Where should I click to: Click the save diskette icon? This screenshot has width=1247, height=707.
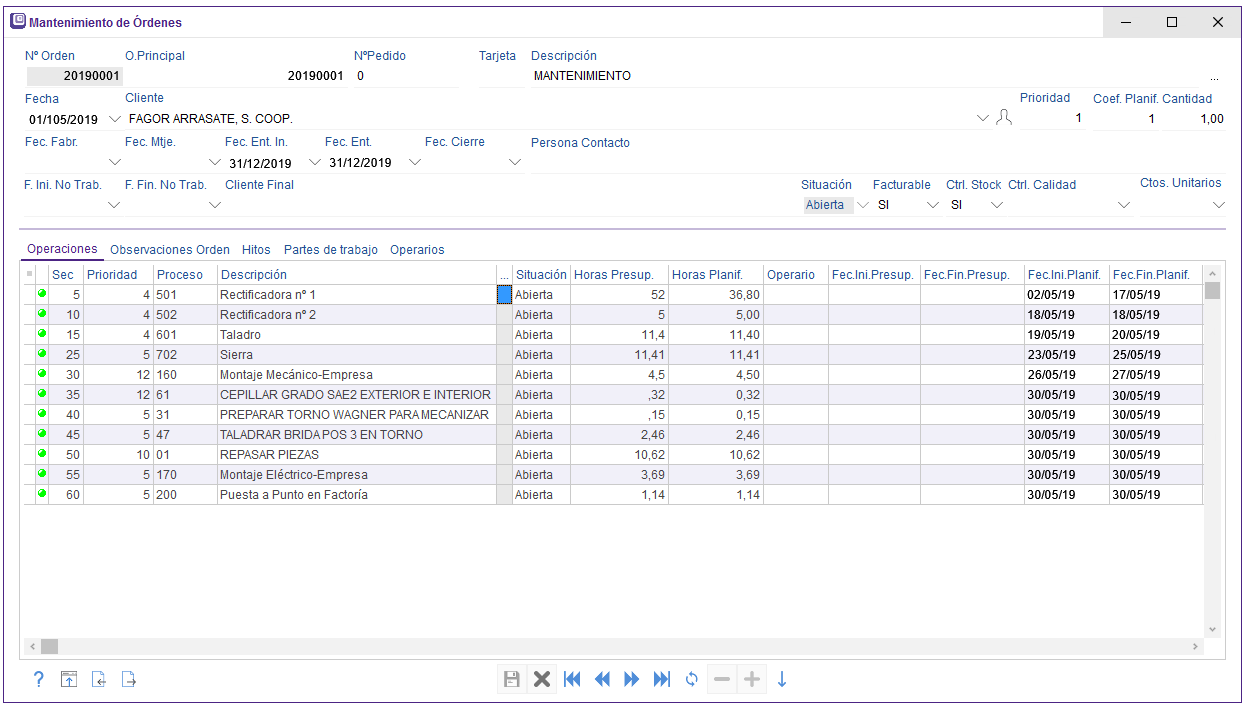[x=511, y=680]
